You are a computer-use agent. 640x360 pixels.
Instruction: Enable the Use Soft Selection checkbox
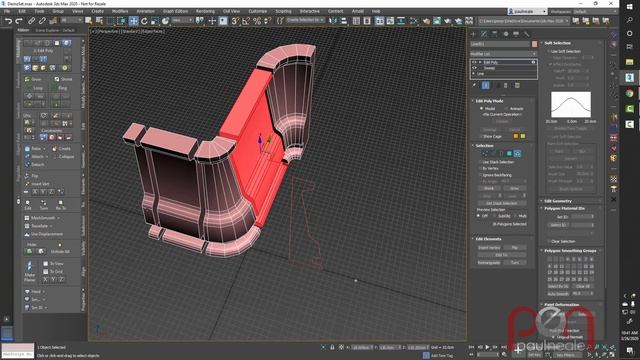click(x=549, y=51)
